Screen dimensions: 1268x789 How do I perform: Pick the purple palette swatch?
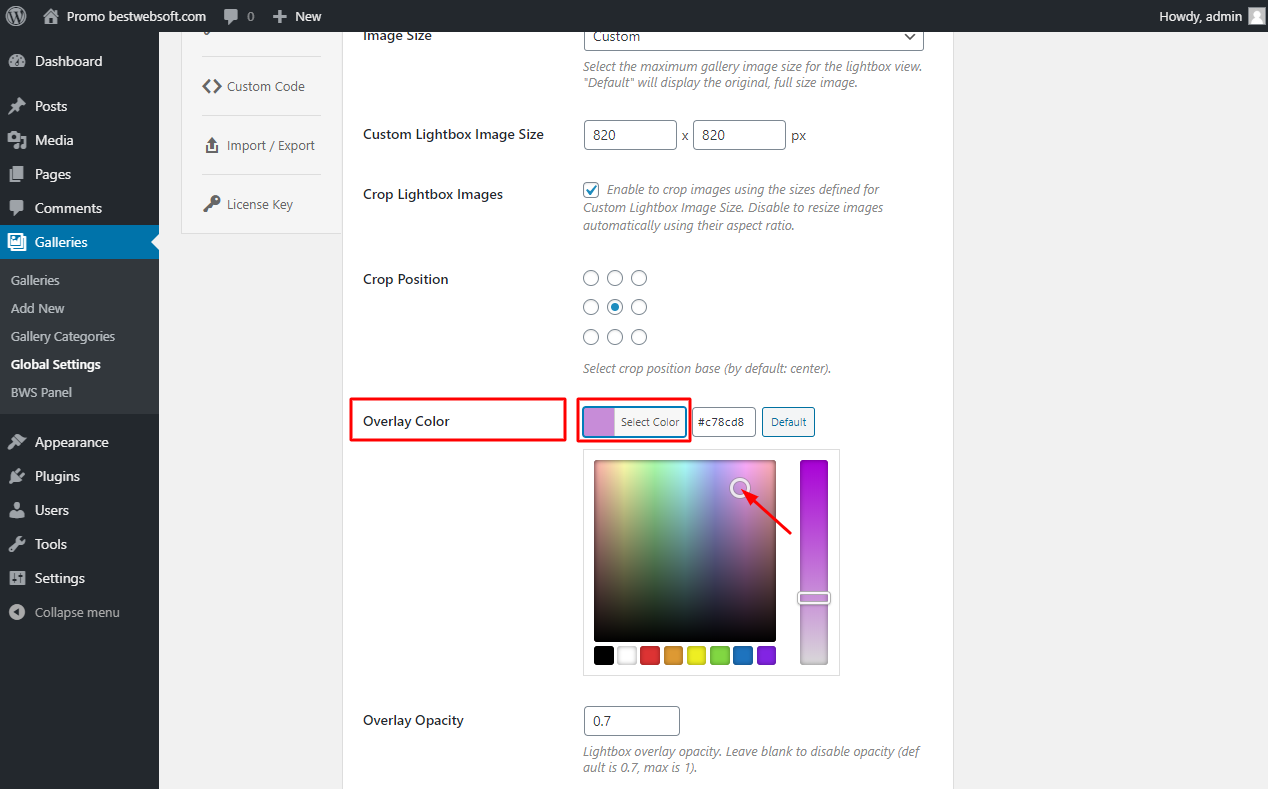click(x=766, y=656)
